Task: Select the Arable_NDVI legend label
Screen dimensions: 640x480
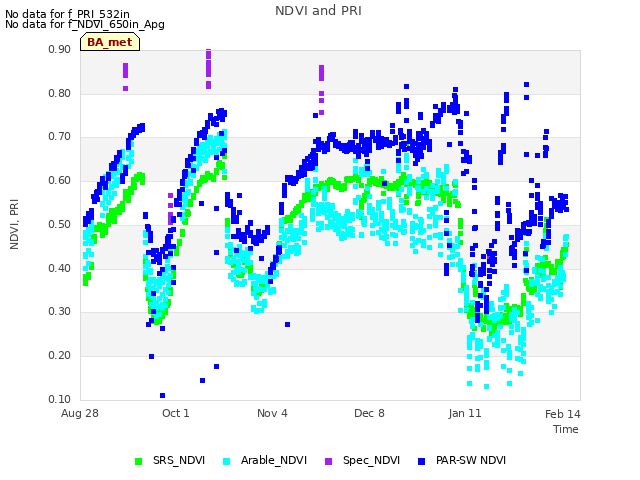Action: tap(273, 460)
